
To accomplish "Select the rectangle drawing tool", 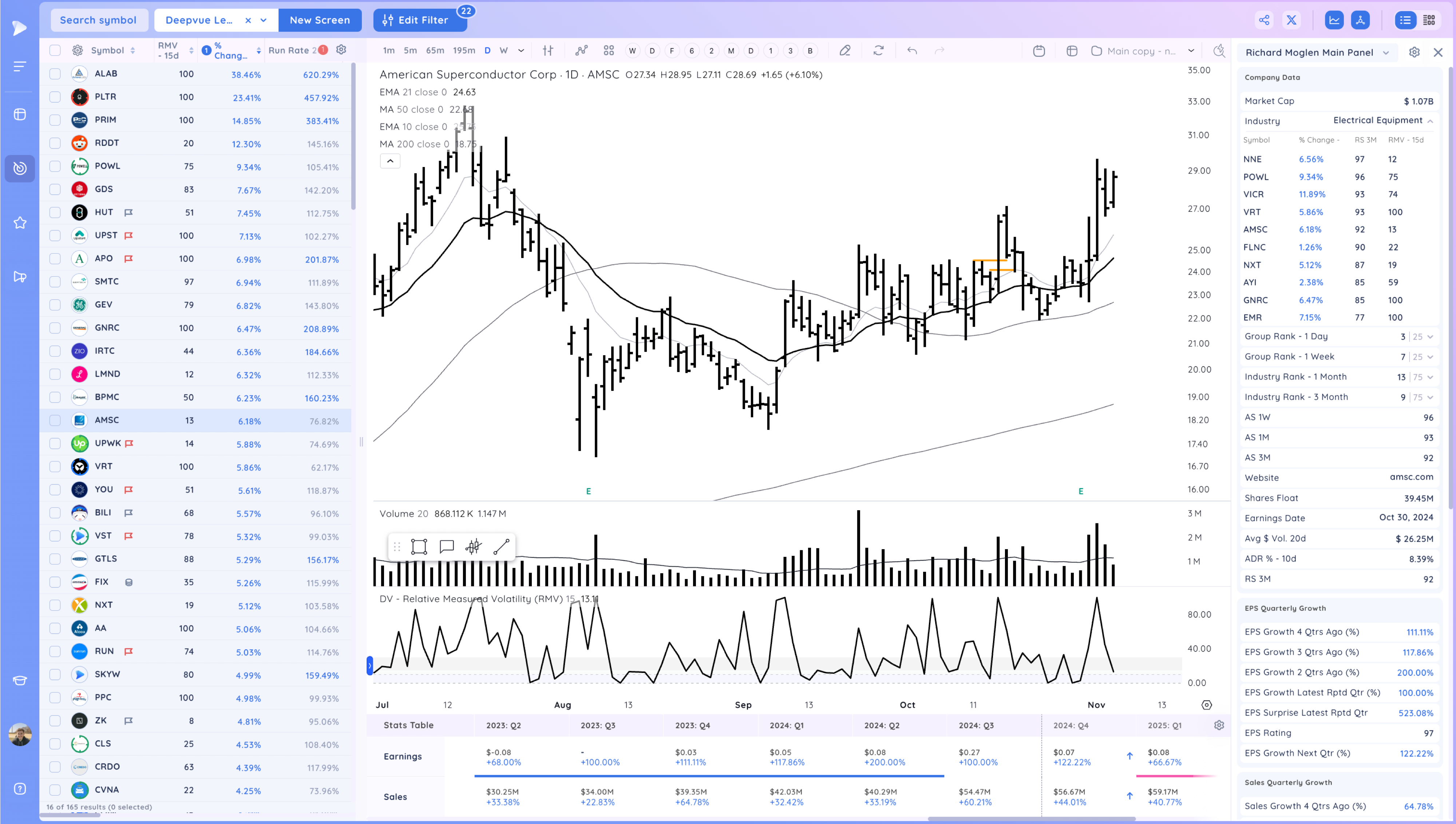I will pyautogui.click(x=419, y=547).
